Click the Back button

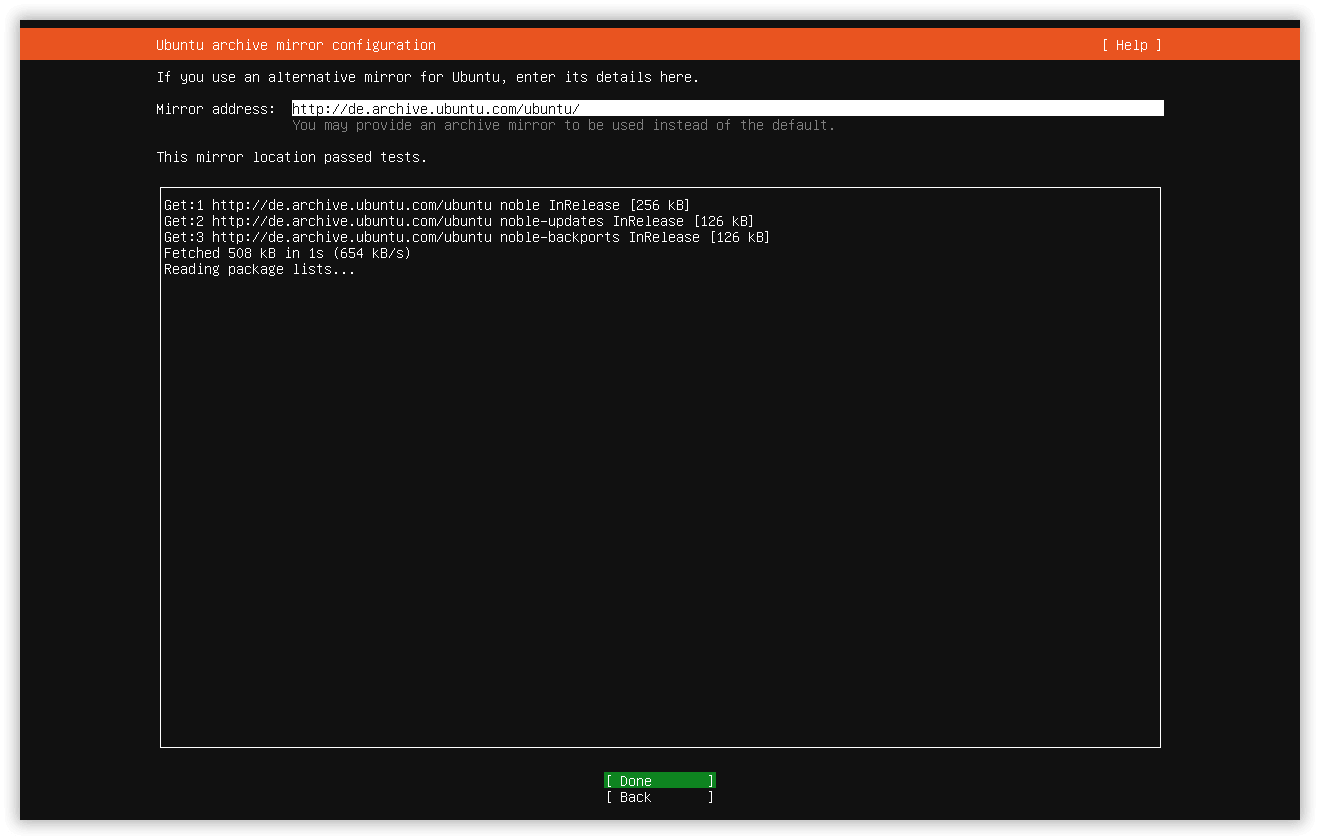coord(660,797)
